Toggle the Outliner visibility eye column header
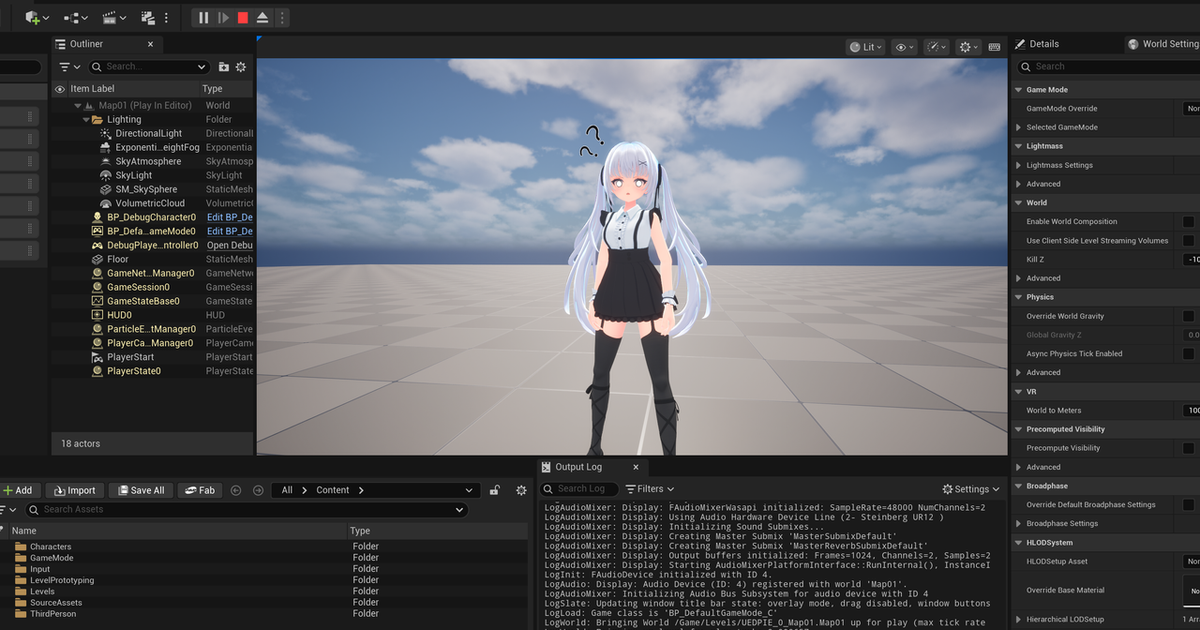This screenshot has width=1200, height=630. [x=59, y=89]
